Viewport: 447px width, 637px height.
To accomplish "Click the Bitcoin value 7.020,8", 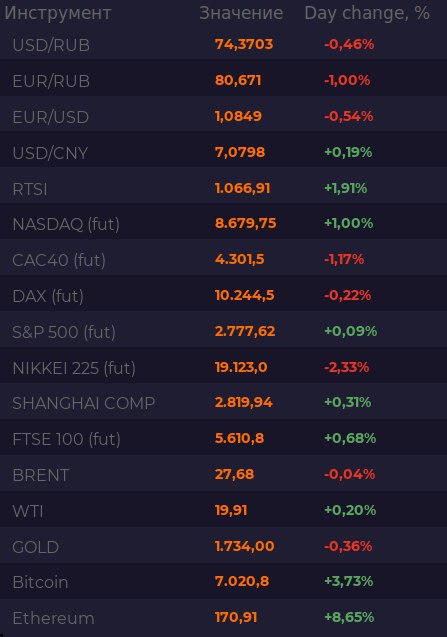I will point(242,581).
